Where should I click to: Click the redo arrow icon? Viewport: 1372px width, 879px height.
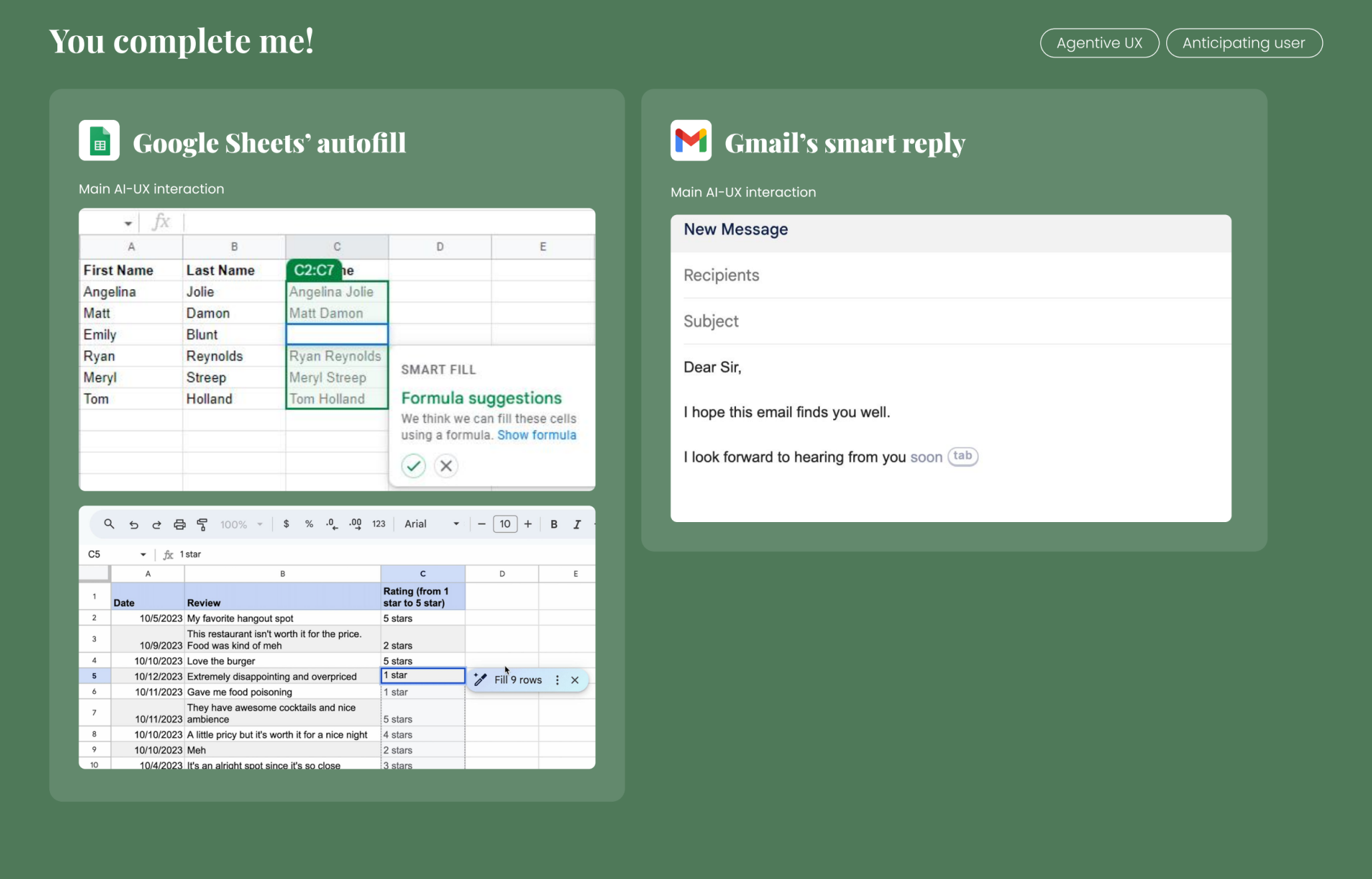157,524
